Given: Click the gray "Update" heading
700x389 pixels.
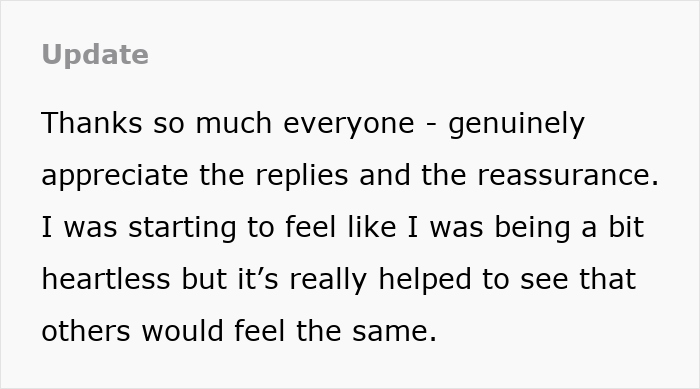Looking at the screenshot, I should (x=95, y=55).
